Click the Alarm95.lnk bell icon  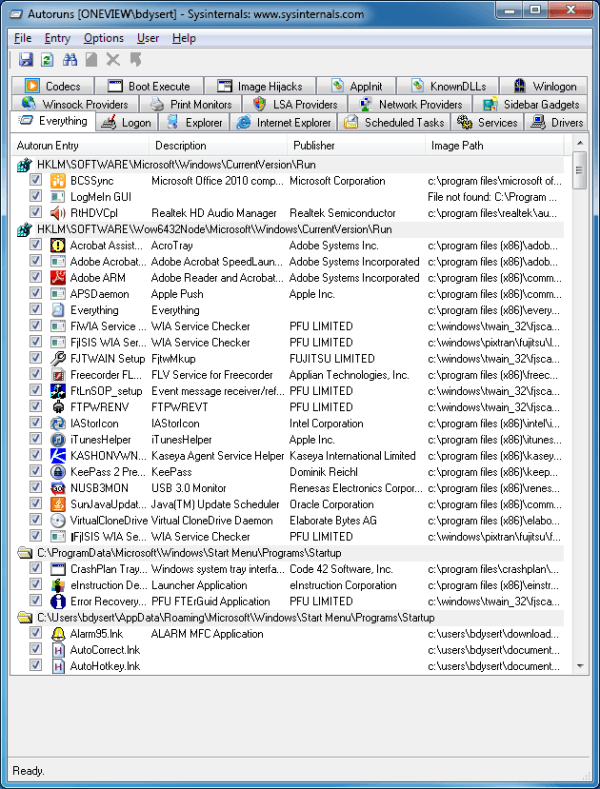pos(58,634)
